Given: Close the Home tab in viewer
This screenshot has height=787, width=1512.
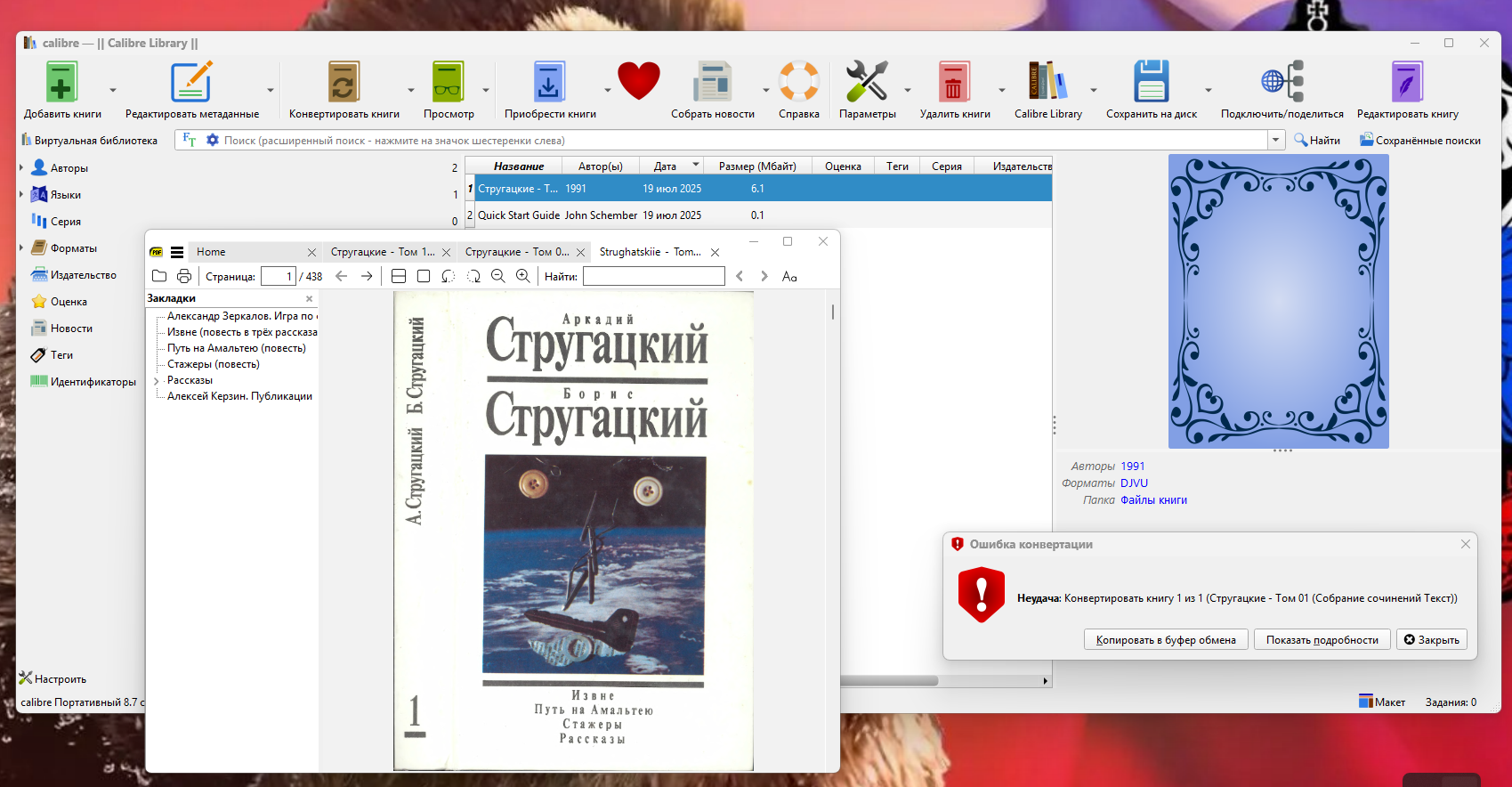Looking at the screenshot, I should coord(311,252).
